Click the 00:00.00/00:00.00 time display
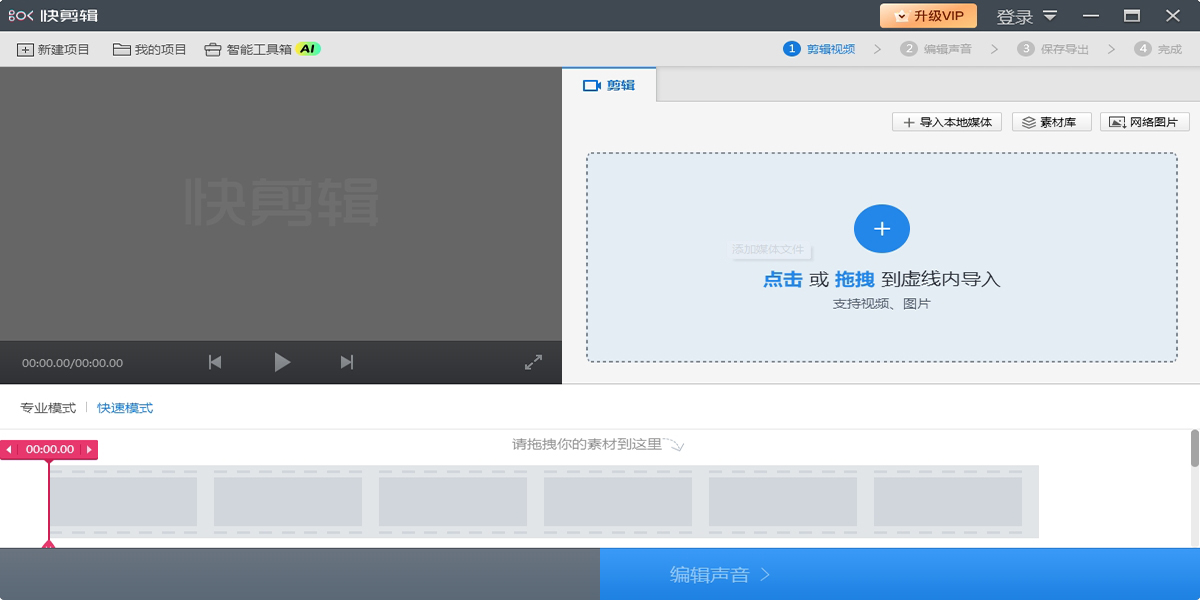Image resolution: width=1200 pixels, height=600 pixels. click(x=73, y=363)
